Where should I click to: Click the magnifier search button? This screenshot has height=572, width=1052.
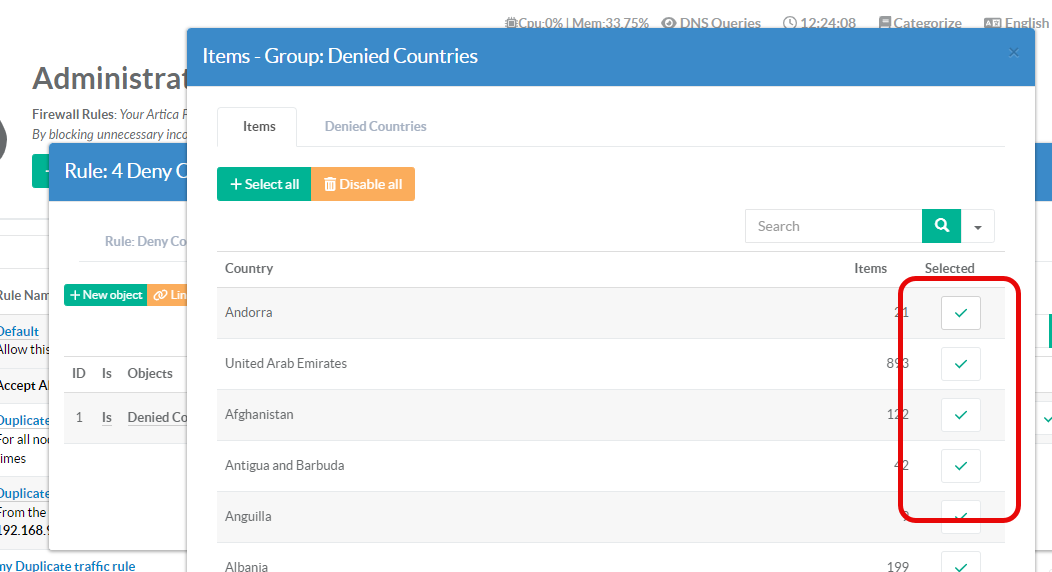coord(941,226)
